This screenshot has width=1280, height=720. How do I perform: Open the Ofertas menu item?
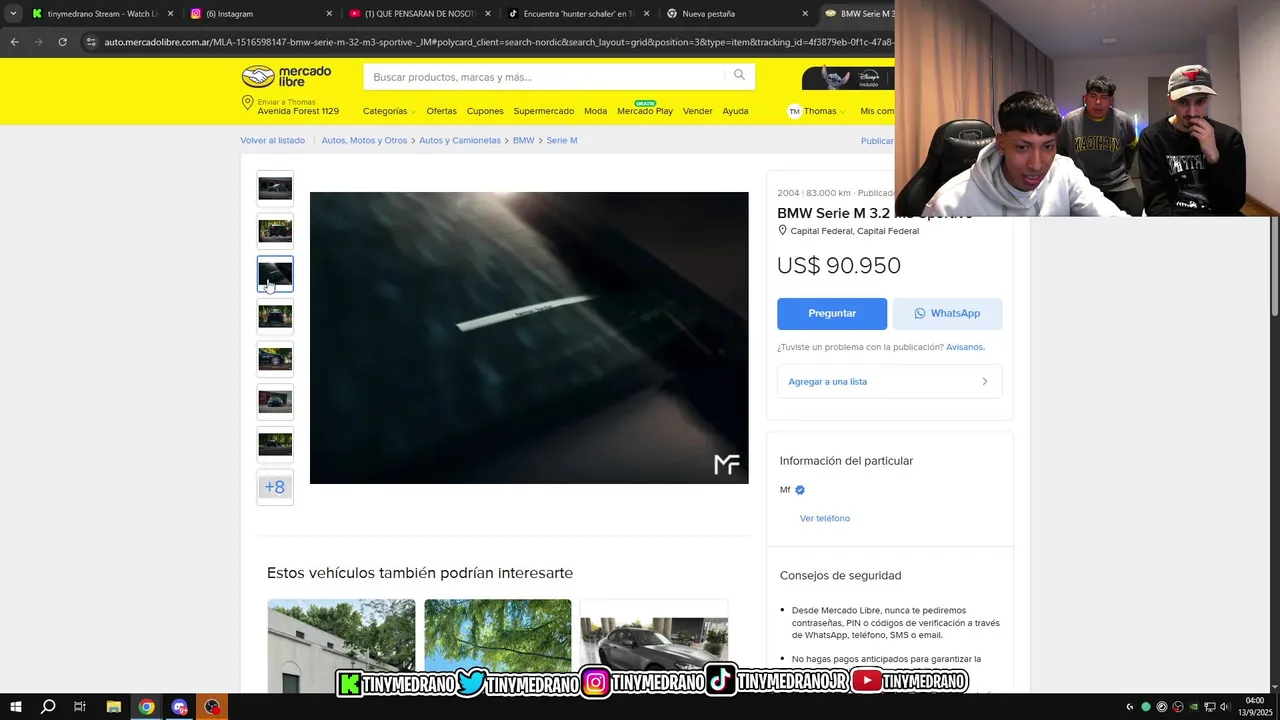tap(441, 111)
